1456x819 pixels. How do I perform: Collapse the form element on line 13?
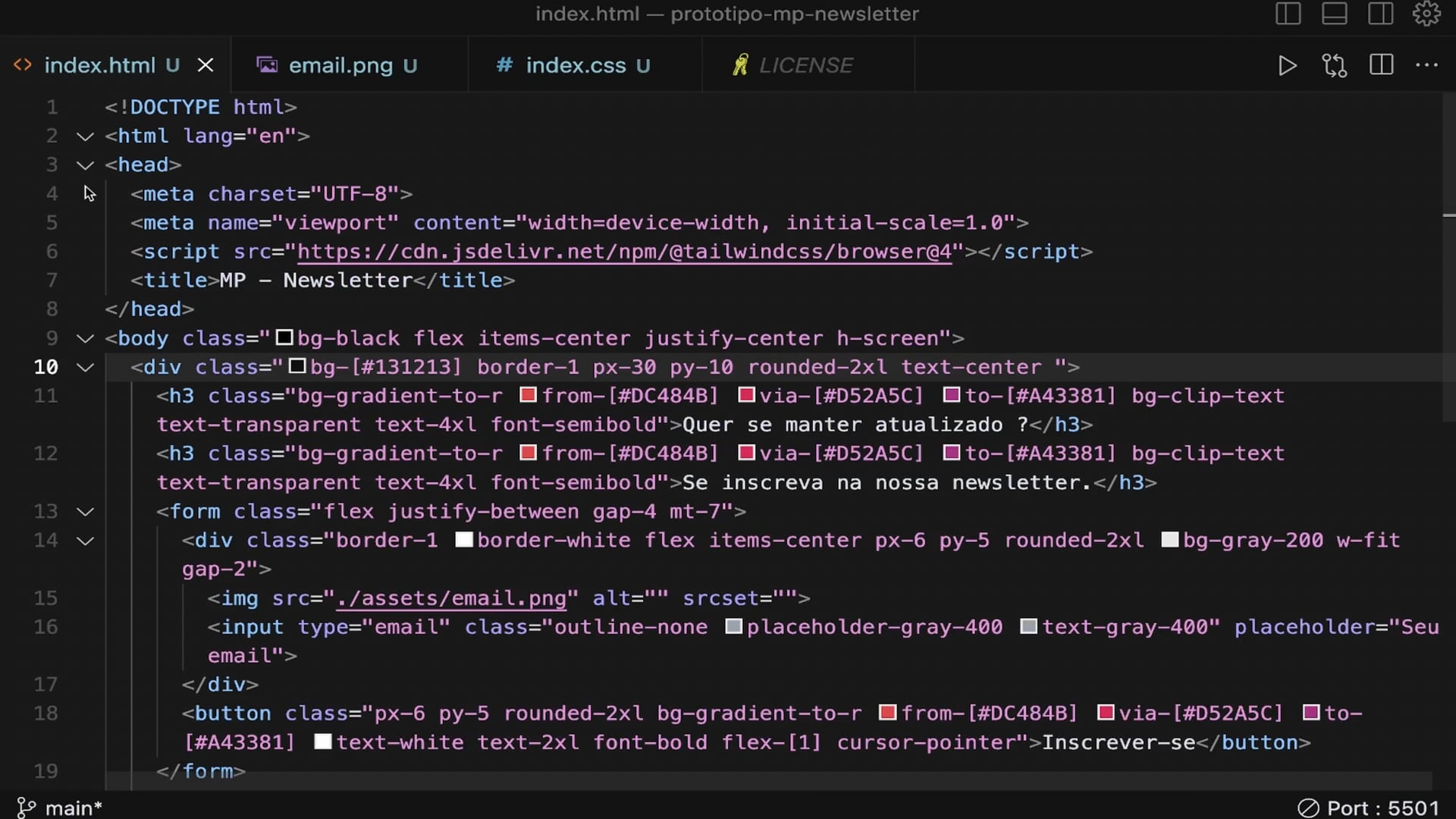86,512
